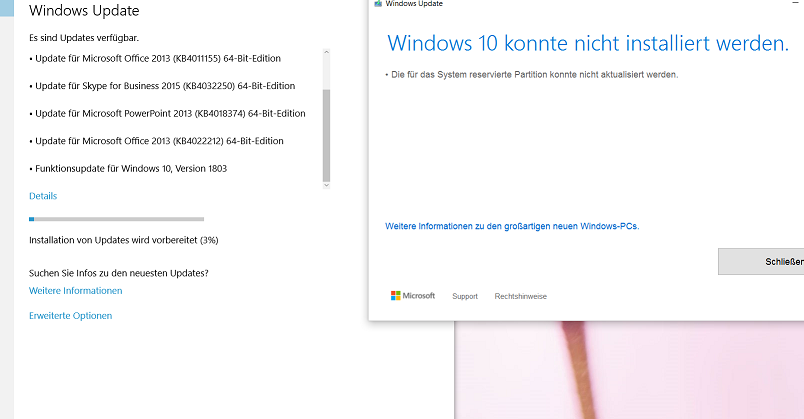Open Erweiterte Optionen
This screenshot has height=419, width=804.
point(70,316)
